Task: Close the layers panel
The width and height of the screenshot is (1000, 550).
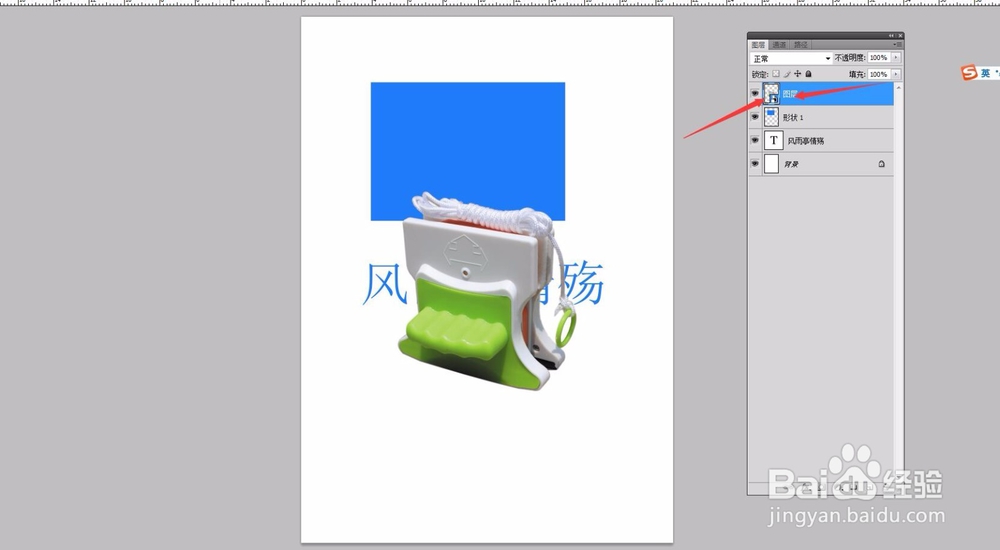Action: pos(900,36)
